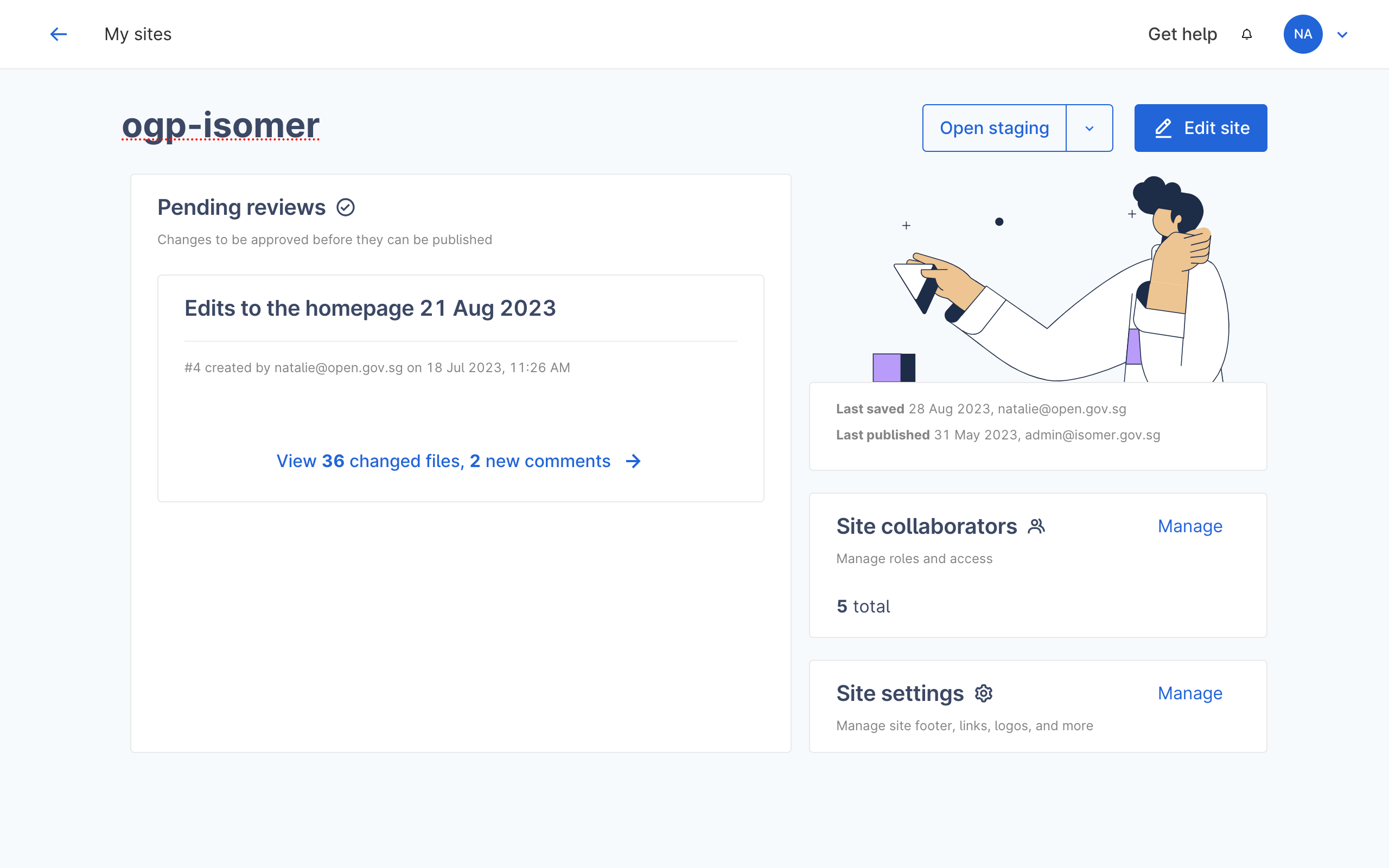
Task: Click Manage link for Site settings
Action: pyautogui.click(x=1190, y=692)
